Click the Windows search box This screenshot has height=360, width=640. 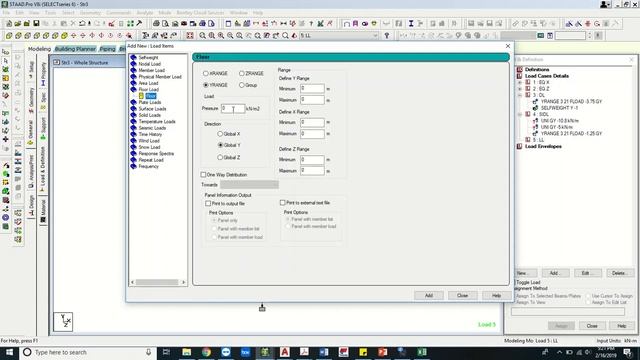pos(88,352)
